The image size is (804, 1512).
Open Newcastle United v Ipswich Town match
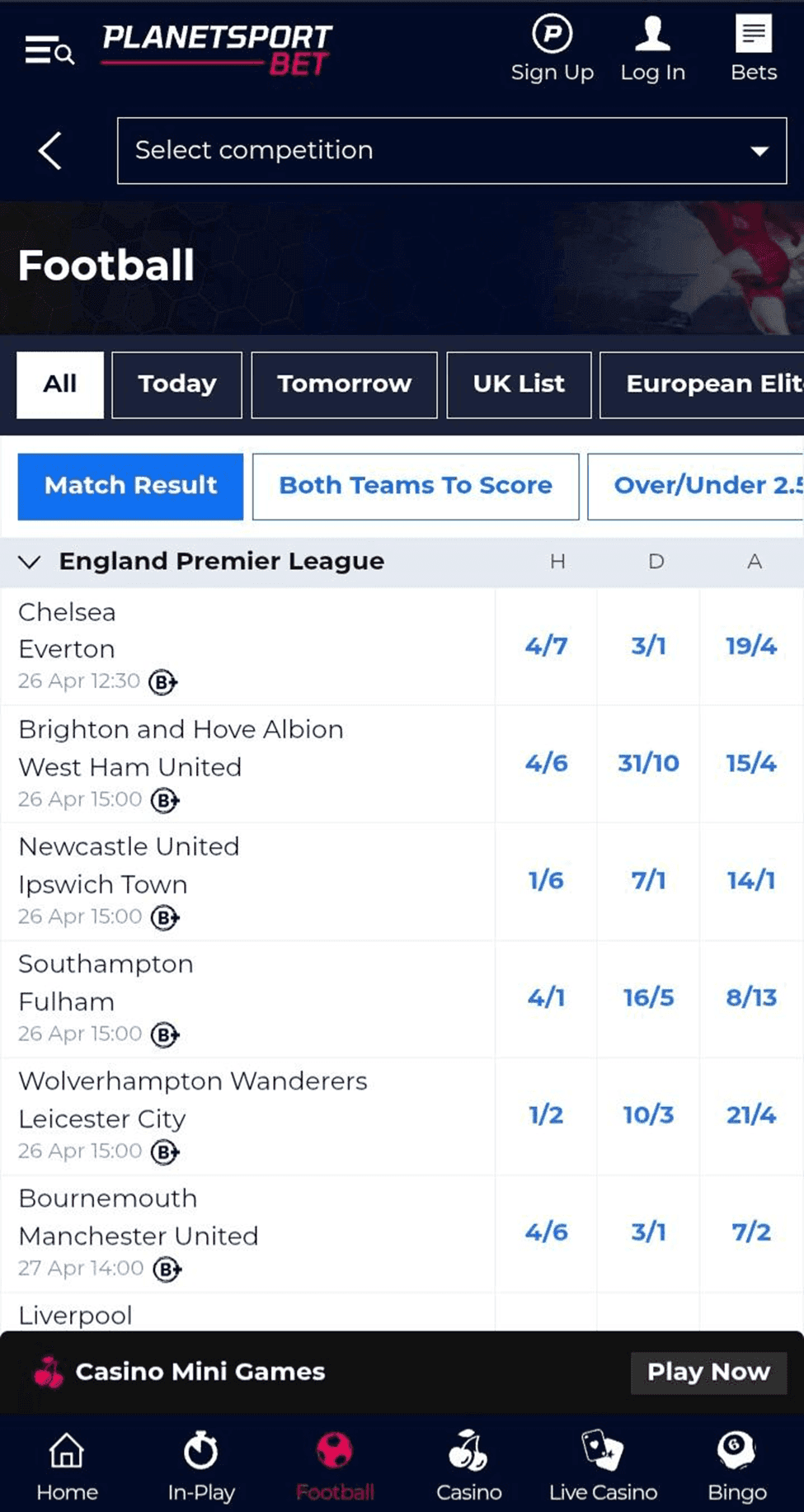coord(129,865)
